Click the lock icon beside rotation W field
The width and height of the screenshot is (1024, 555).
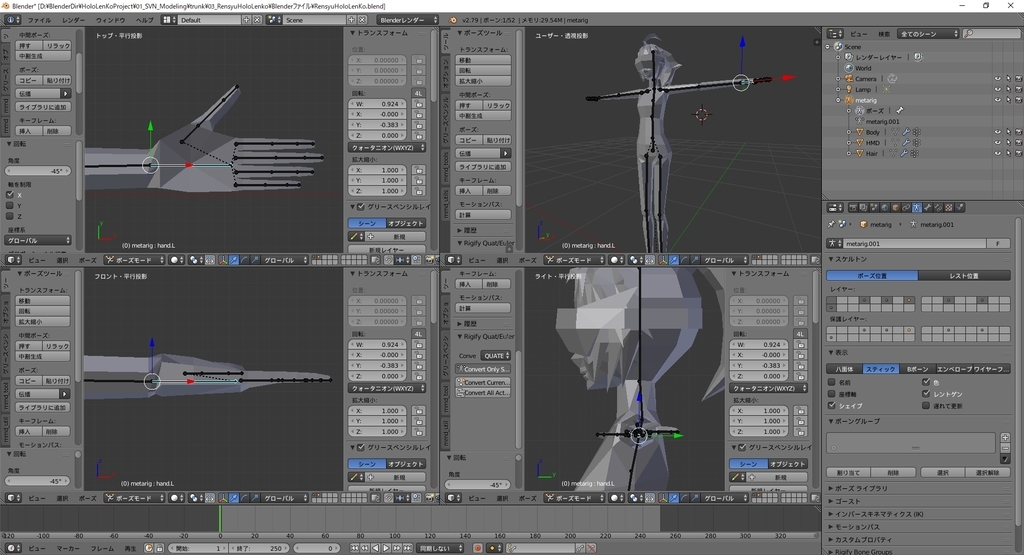click(x=417, y=103)
